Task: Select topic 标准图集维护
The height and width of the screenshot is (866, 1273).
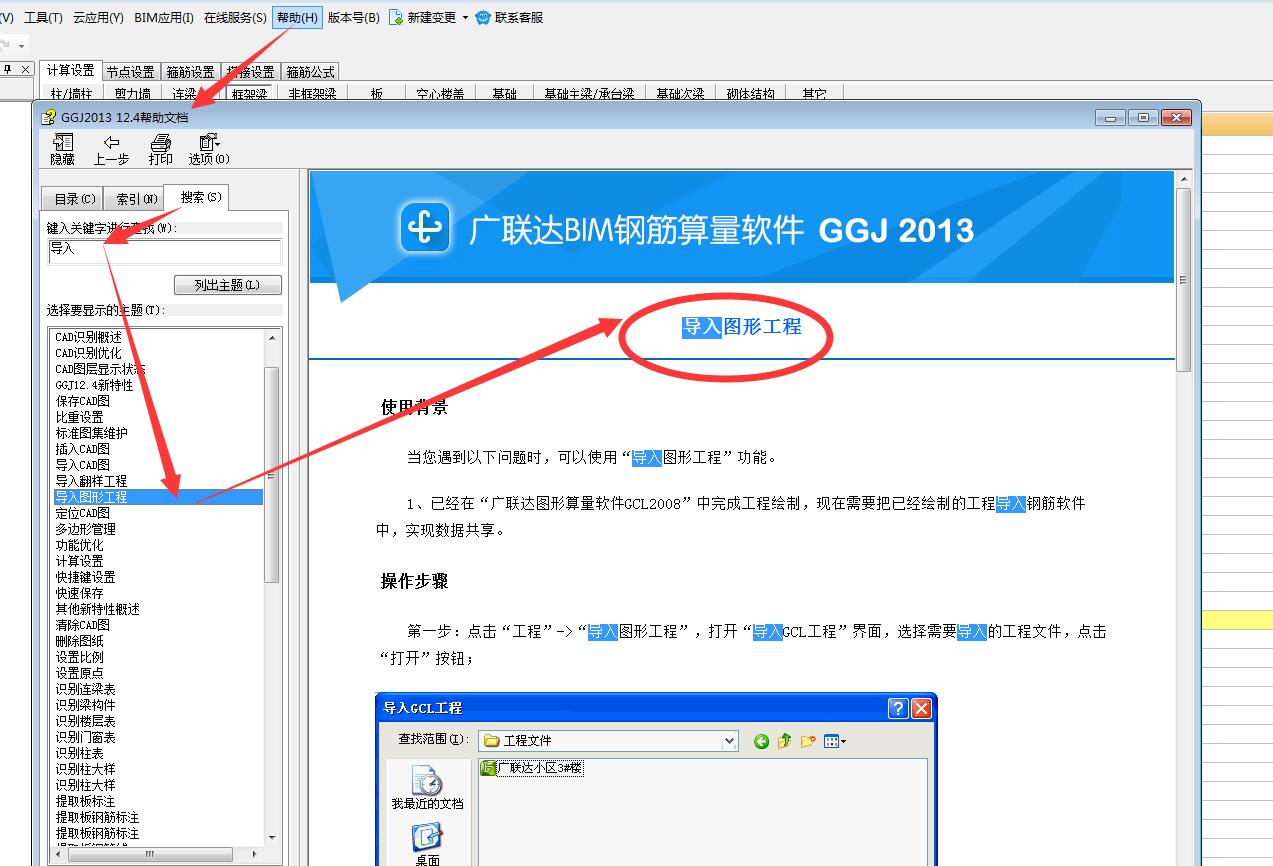Action: pos(91,433)
